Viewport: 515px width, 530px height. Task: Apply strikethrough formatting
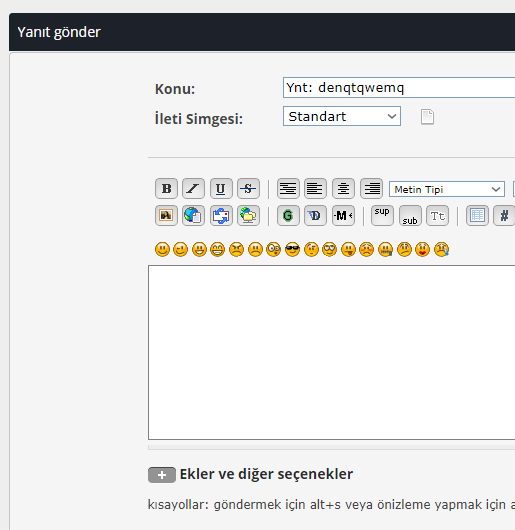pyautogui.click(x=248, y=188)
